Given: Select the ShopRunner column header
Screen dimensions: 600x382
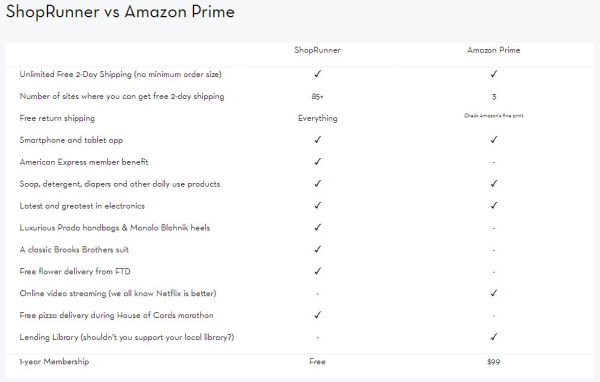Looking at the screenshot, I should (317, 50).
